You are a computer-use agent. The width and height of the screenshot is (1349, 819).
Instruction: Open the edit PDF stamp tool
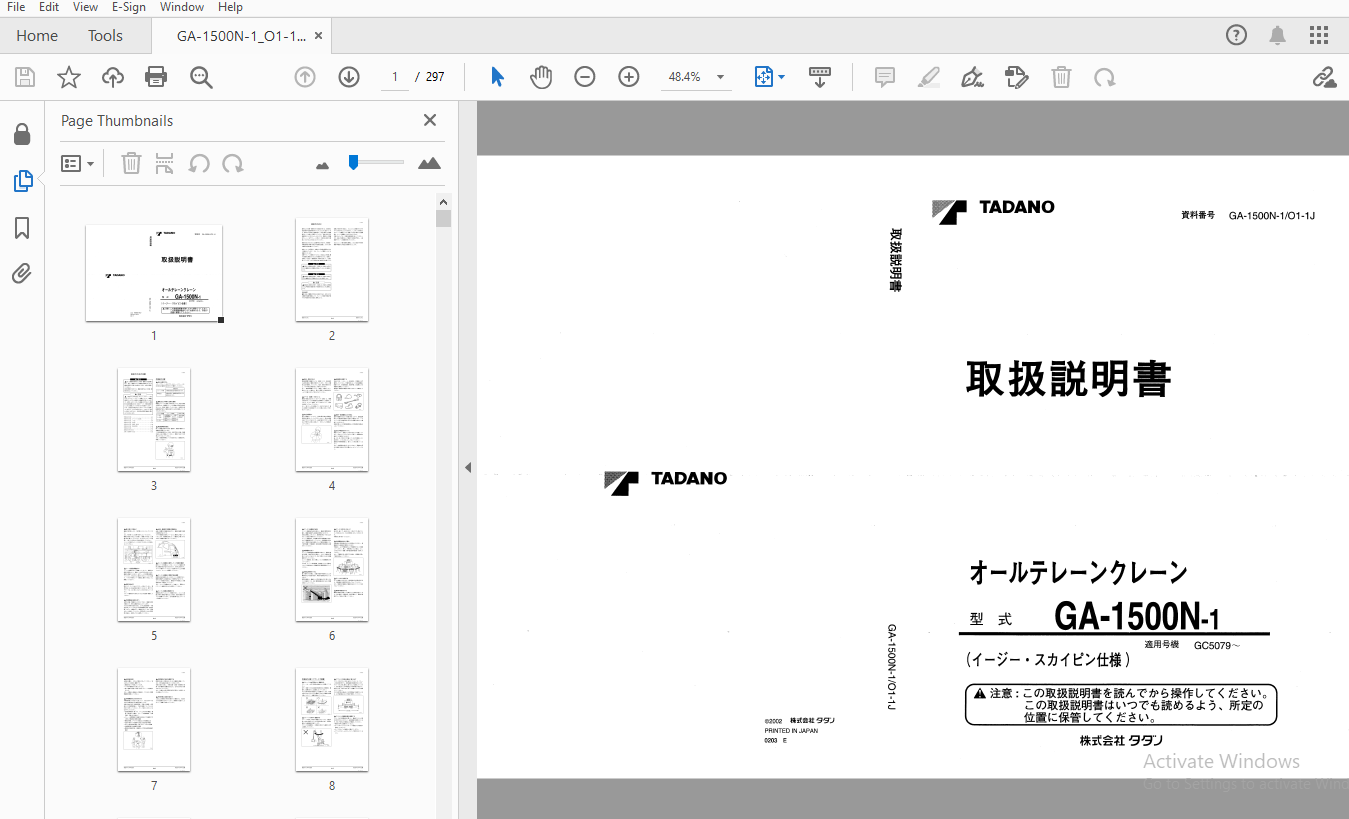click(x=1017, y=77)
